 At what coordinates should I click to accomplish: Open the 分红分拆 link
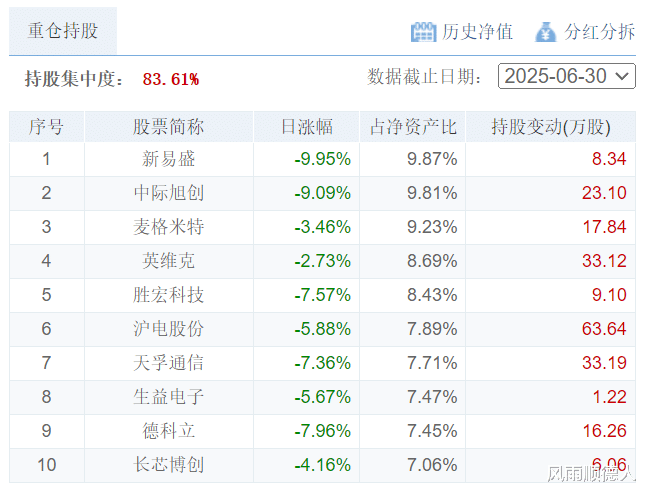[x=599, y=32]
